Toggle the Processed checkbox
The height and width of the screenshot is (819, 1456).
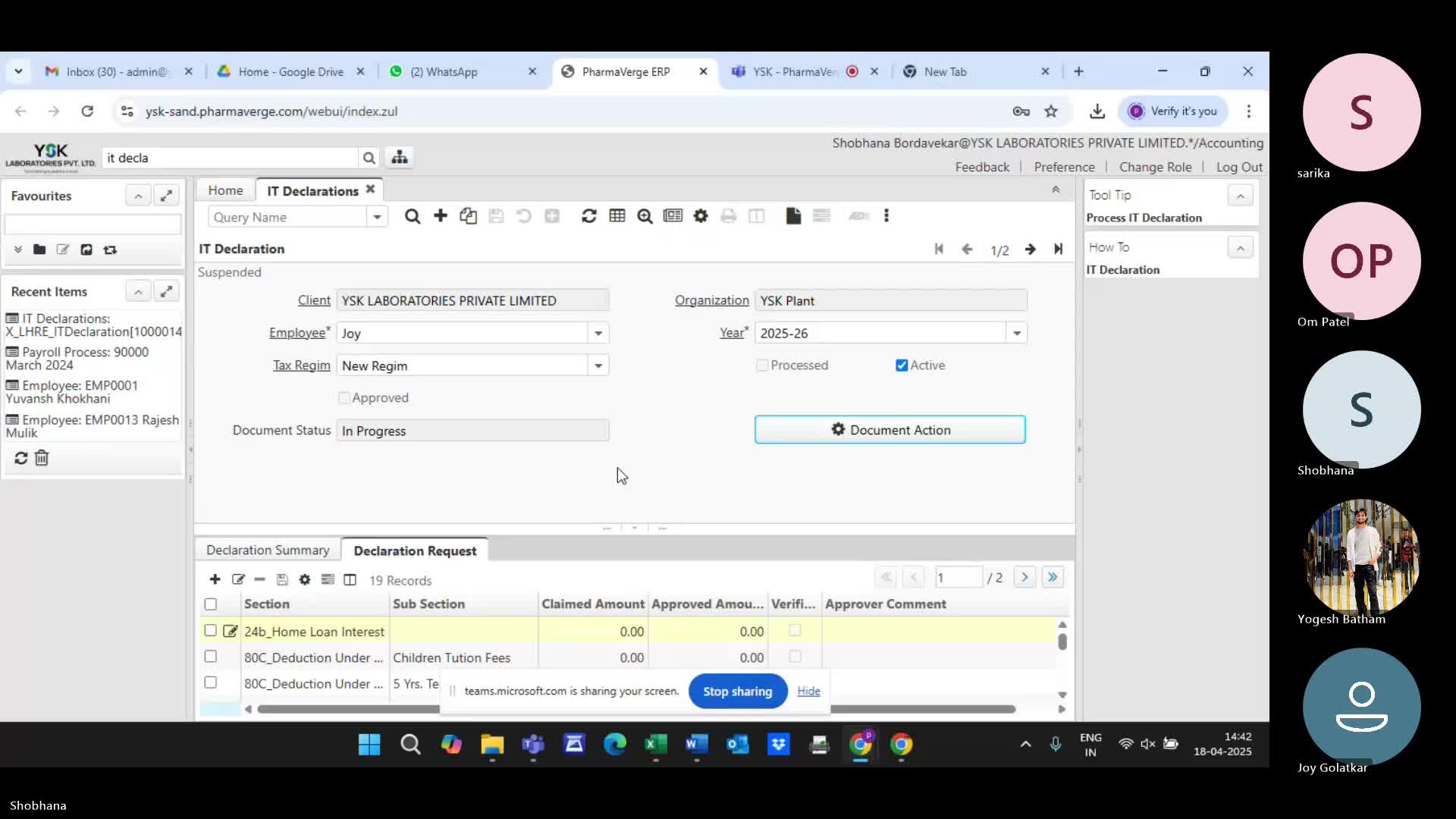tap(762, 366)
